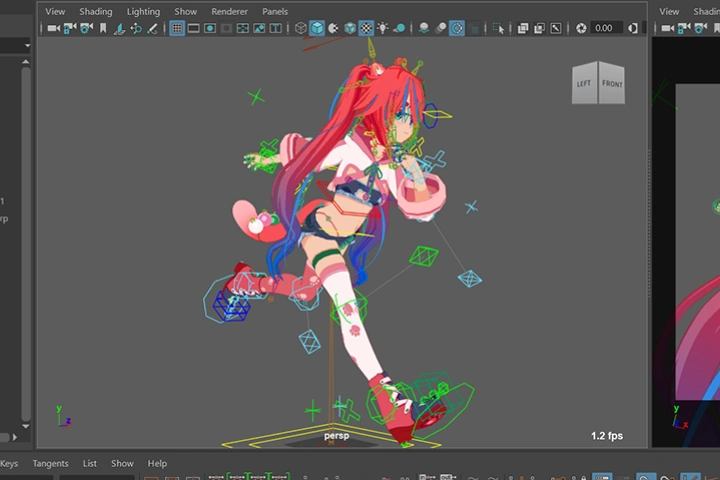Toggle the Motion Blur icon
Image resolution: width=720 pixels, height=480 pixels.
pos(440,28)
